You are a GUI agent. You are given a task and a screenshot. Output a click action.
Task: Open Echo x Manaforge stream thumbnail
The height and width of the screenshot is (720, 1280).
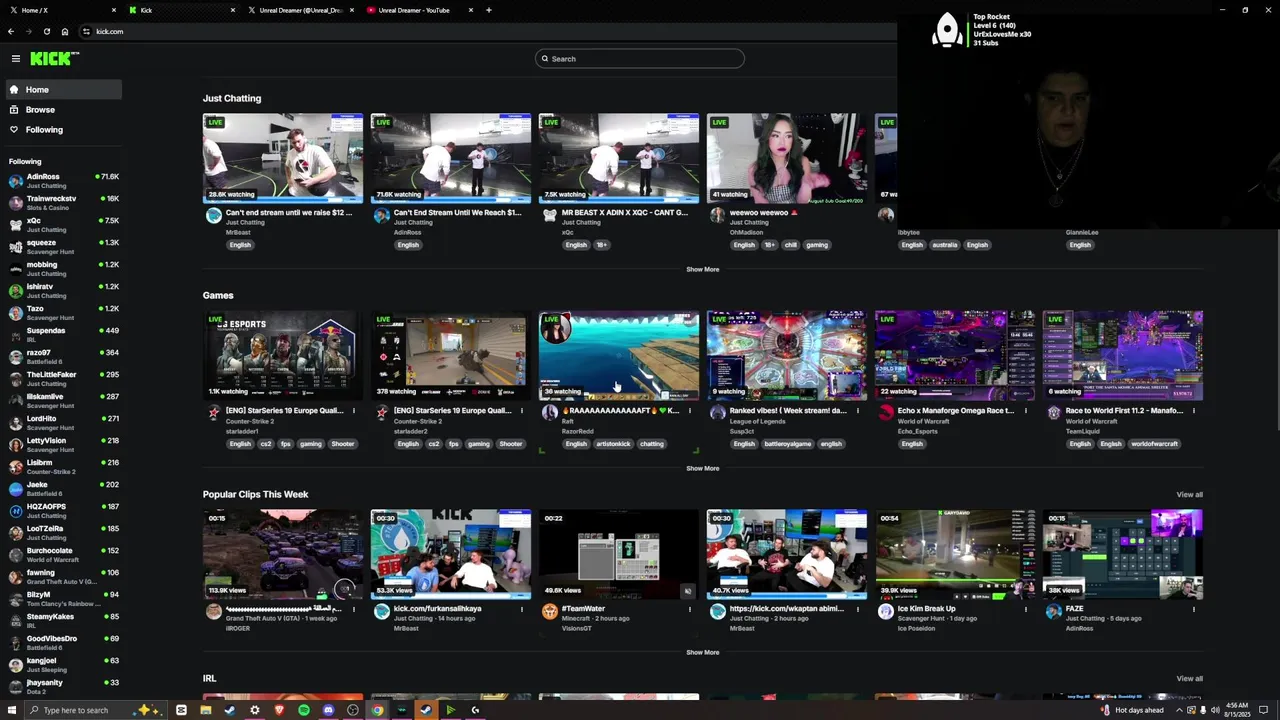(955, 355)
